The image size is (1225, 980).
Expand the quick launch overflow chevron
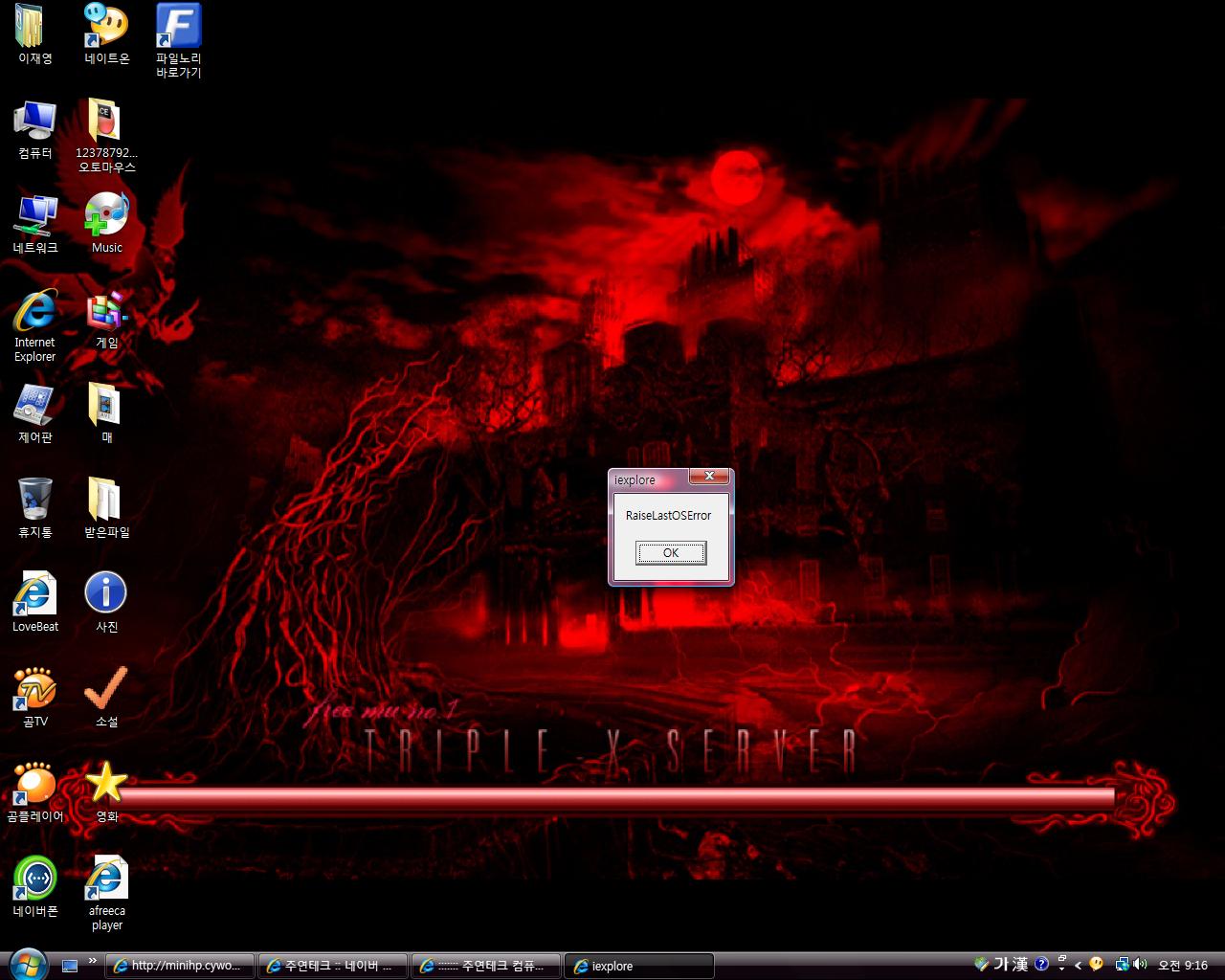click(92, 961)
